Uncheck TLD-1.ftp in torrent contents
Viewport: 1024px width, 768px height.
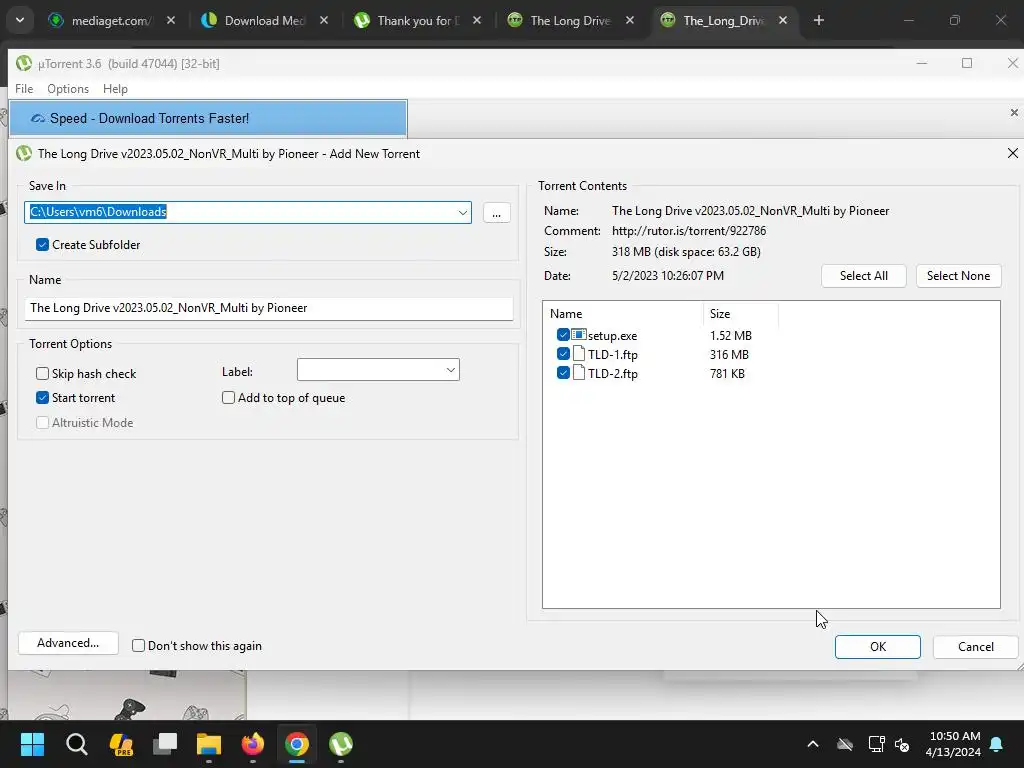[563, 354]
